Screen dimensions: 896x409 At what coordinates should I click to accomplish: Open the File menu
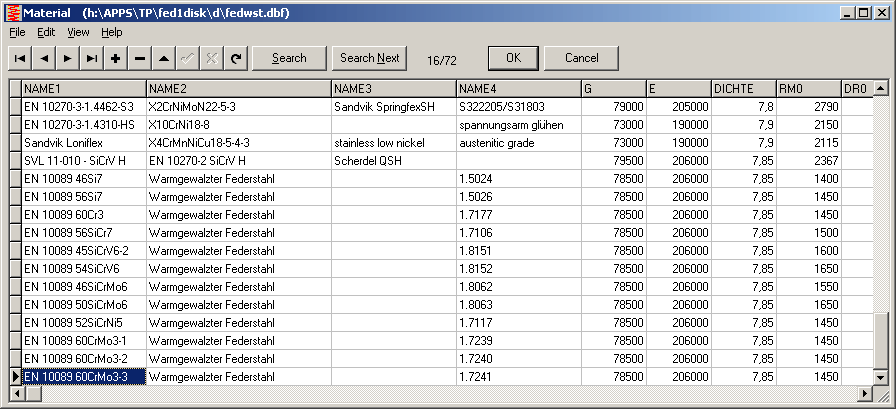[17, 32]
